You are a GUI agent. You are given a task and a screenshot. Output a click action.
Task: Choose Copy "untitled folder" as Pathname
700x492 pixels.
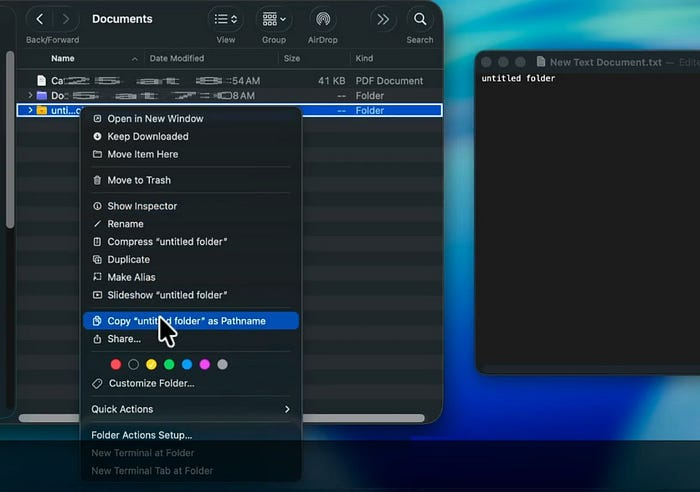(191, 321)
